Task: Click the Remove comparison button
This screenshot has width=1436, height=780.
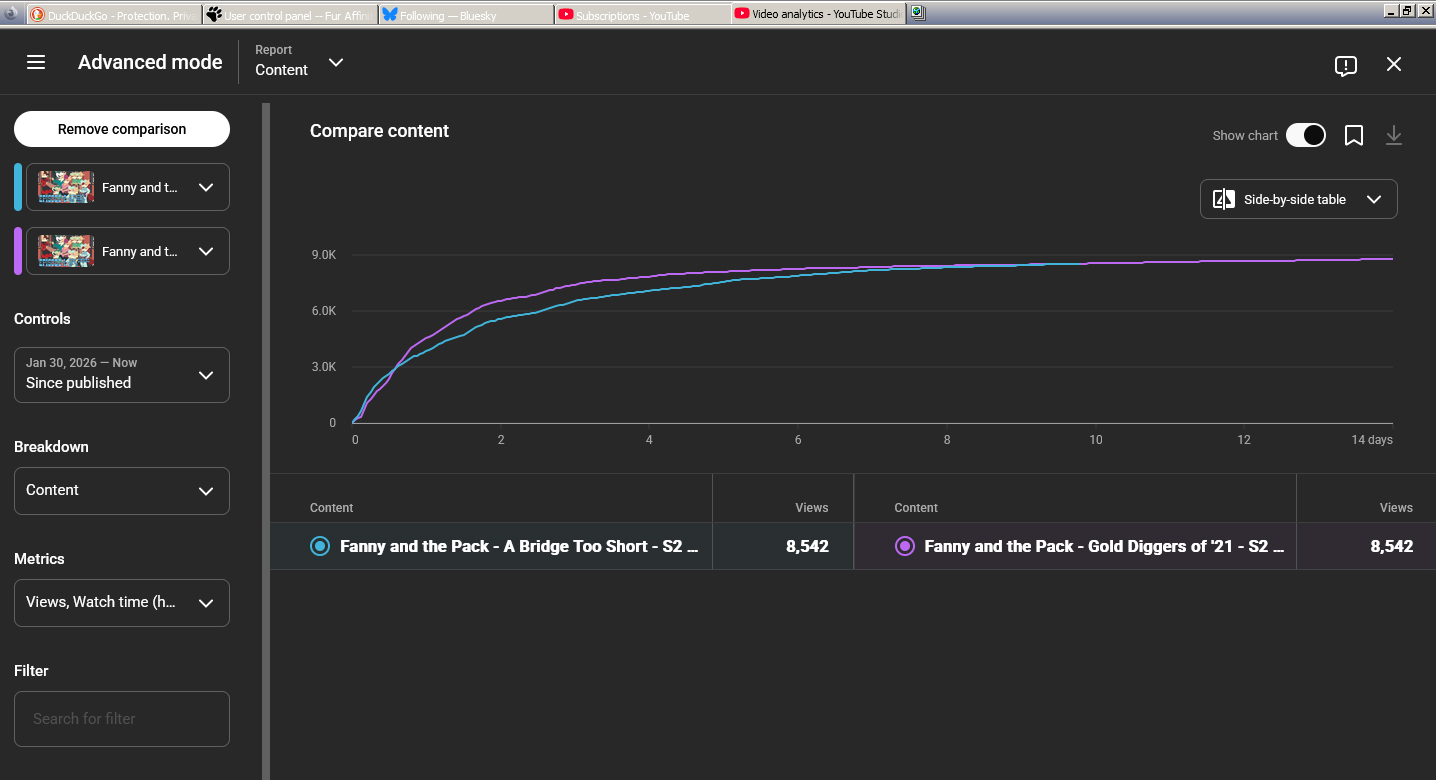Action: click(x=122, y=129)
